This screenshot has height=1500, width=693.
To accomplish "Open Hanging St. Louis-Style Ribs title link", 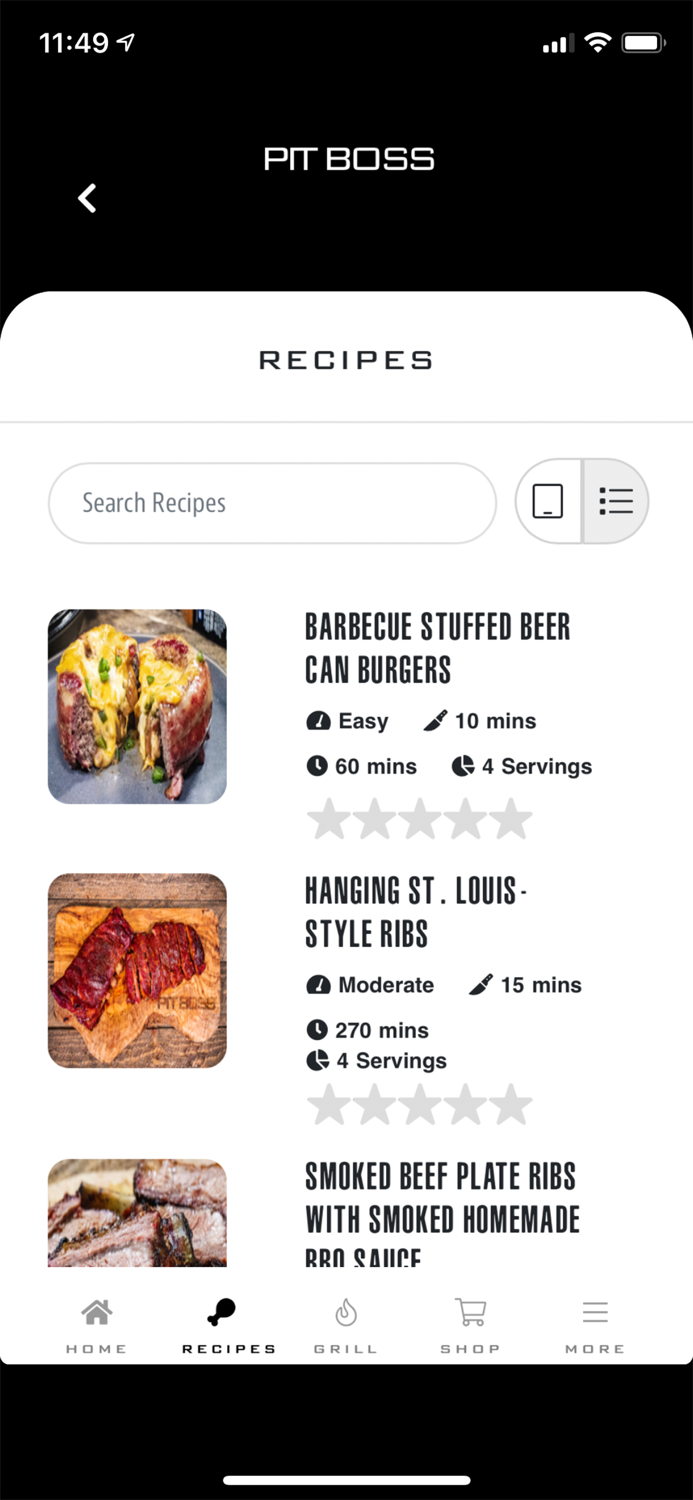I will coord(417,912).
